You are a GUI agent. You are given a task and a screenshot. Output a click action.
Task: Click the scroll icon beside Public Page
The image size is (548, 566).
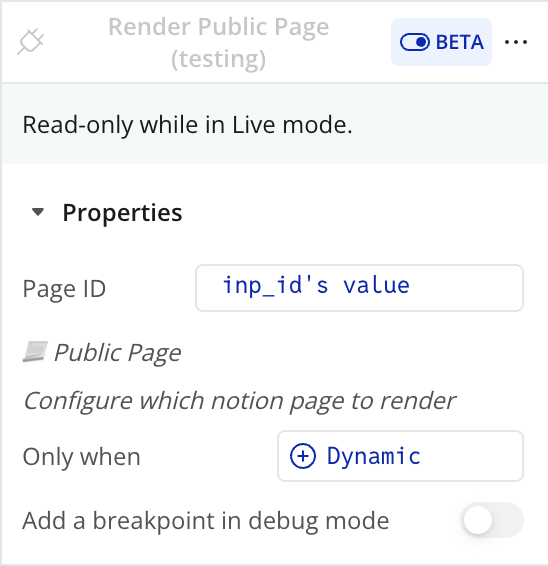[35, 351]
